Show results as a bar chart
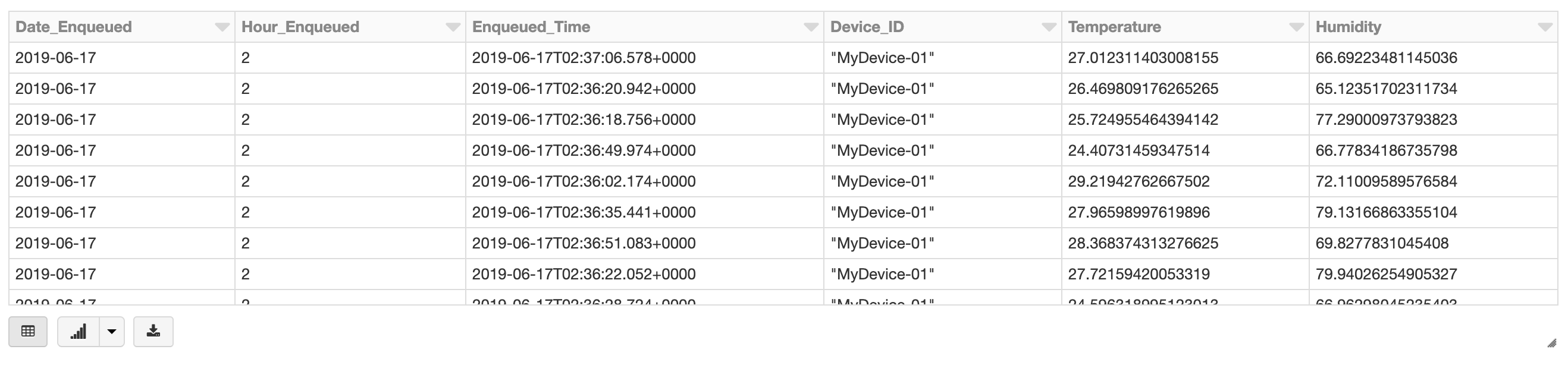This screenshot has width=1568, height=365. pos(79,332)
